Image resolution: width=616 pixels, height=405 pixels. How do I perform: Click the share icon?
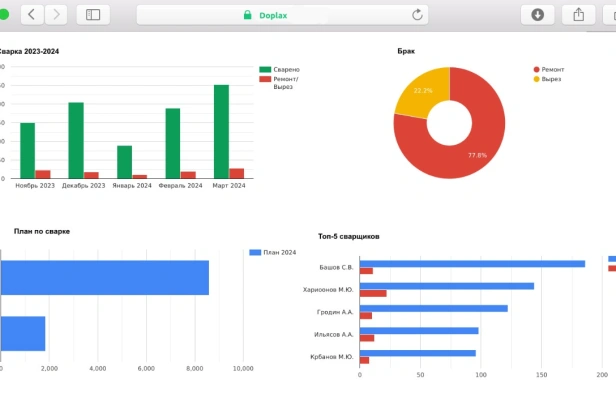point(578,15)
